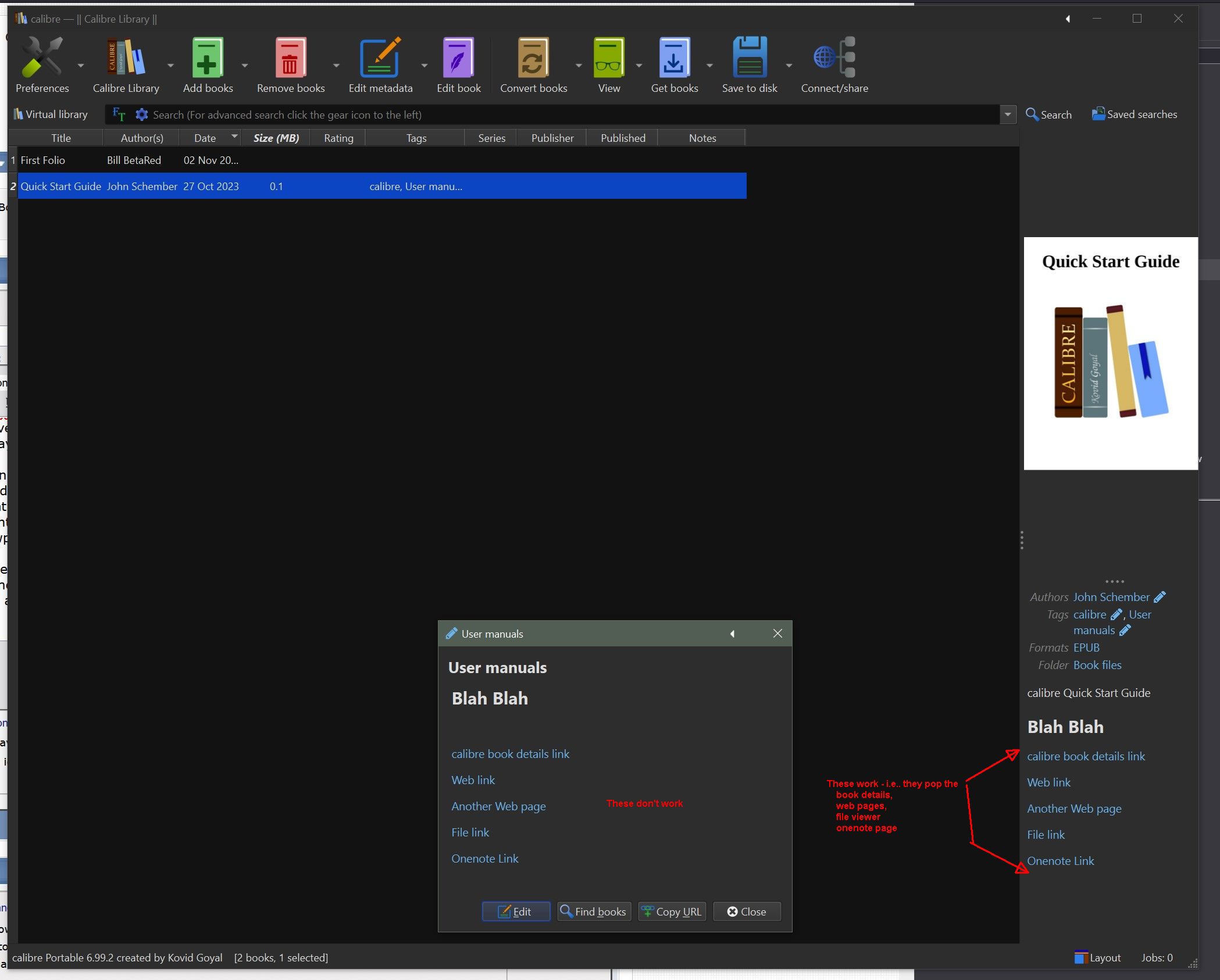Screen dimensions: 1220x980
Task: Expand the View button dropdown arrow
Action: click(638, 66)
